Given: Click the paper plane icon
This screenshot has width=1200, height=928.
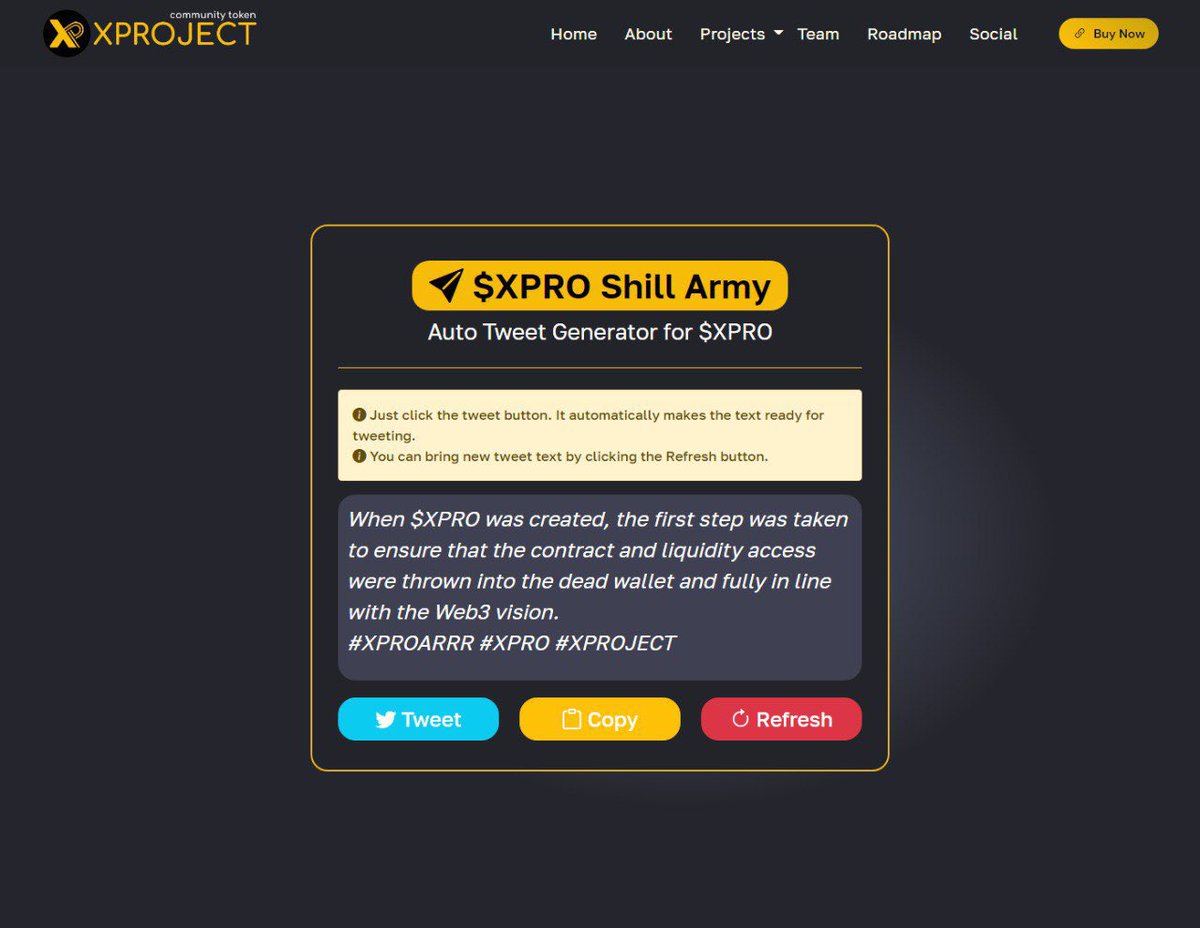Looking at the screenshot, I should click(x=445, y=286).
